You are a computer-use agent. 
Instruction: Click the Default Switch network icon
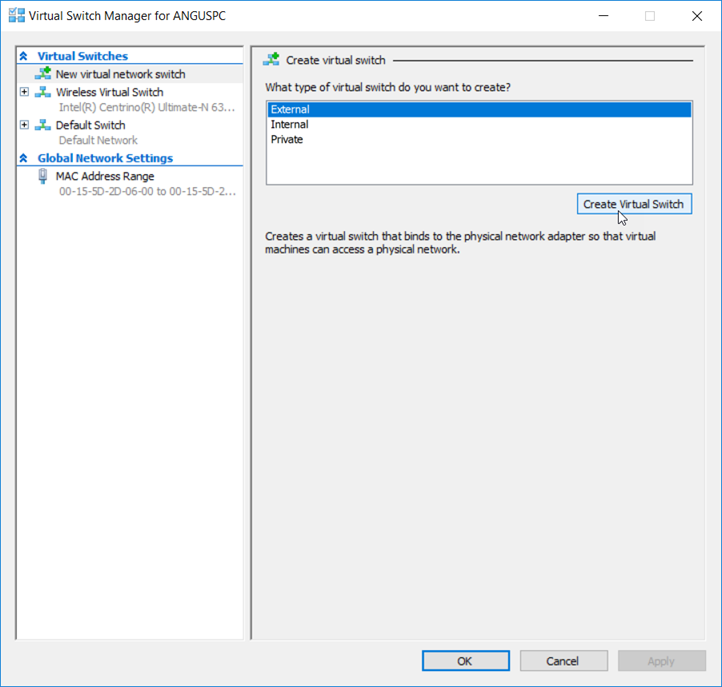43,125
